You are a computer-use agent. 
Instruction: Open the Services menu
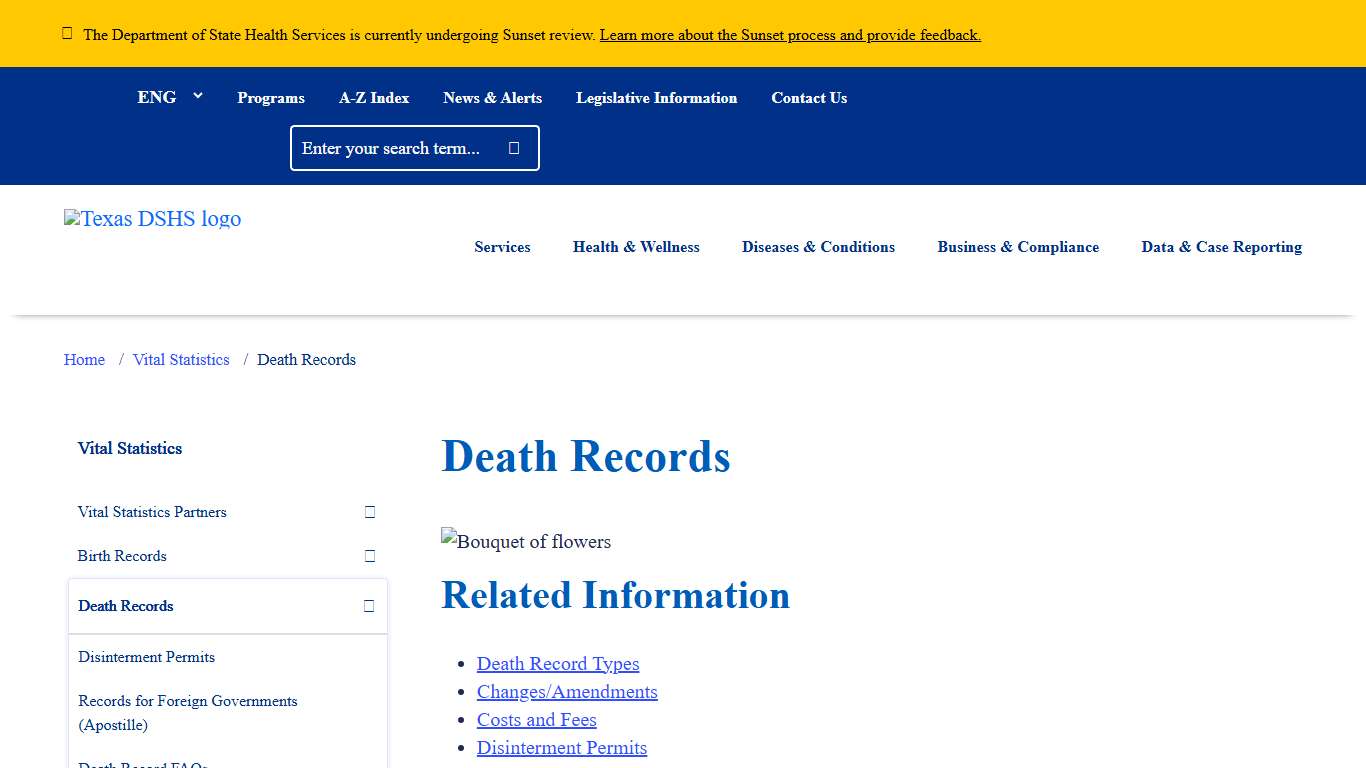coord(502,247)
